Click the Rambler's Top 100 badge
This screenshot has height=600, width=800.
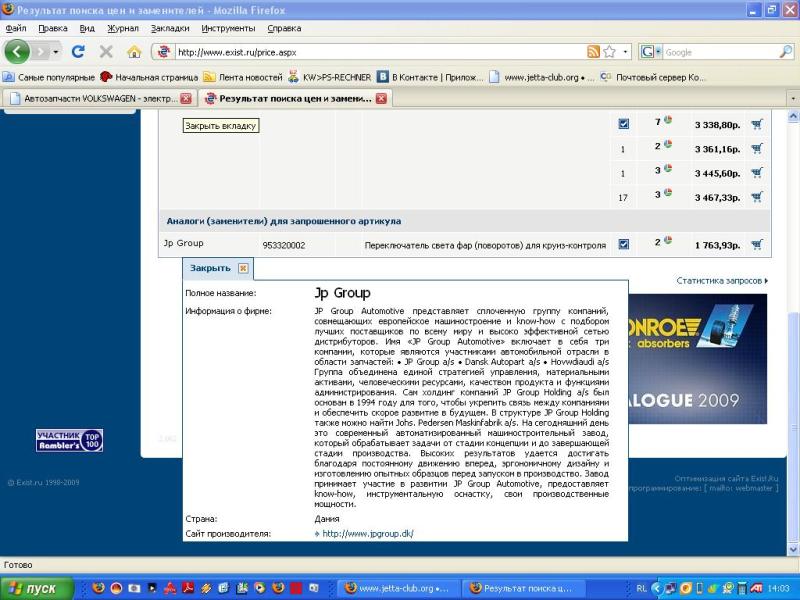tap(69, 440)
